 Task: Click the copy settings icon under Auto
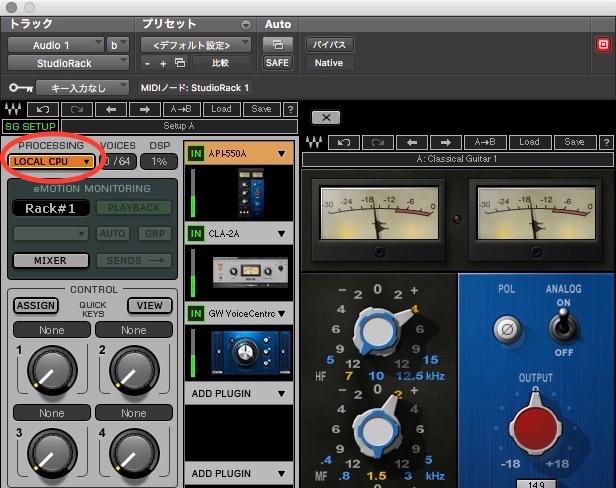pyautogui.click(x=278, y=44)
